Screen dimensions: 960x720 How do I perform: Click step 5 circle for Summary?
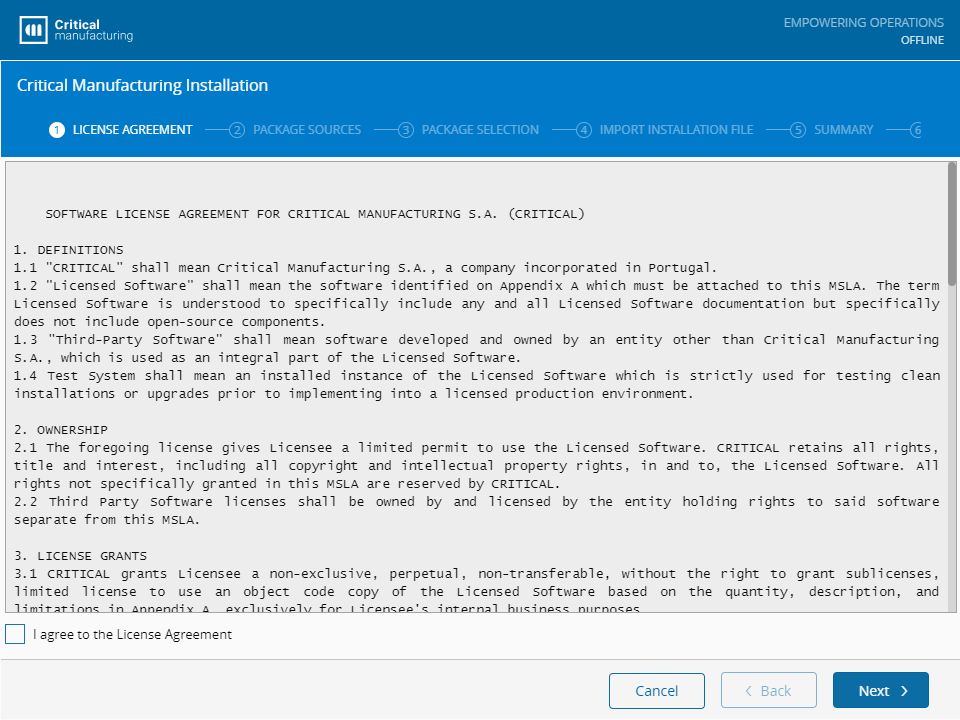[x=798, y=130]
